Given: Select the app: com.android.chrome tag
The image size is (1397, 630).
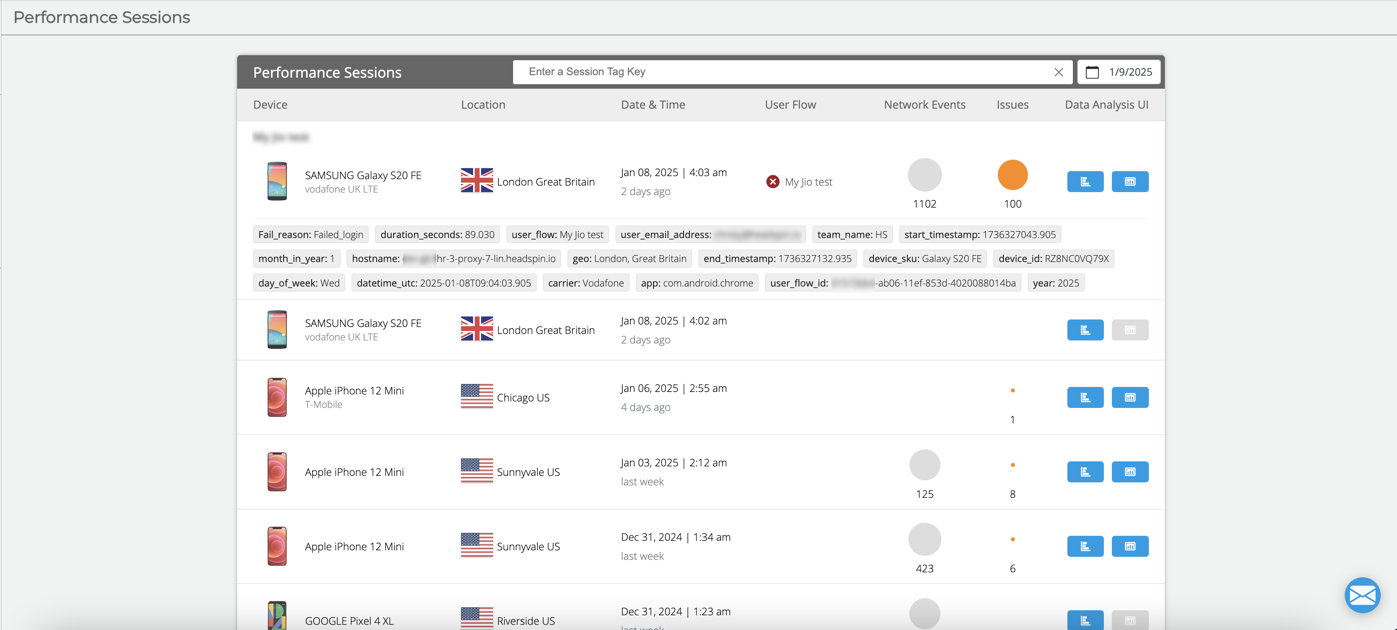Looking at the screenshot, I should [697, 283].
